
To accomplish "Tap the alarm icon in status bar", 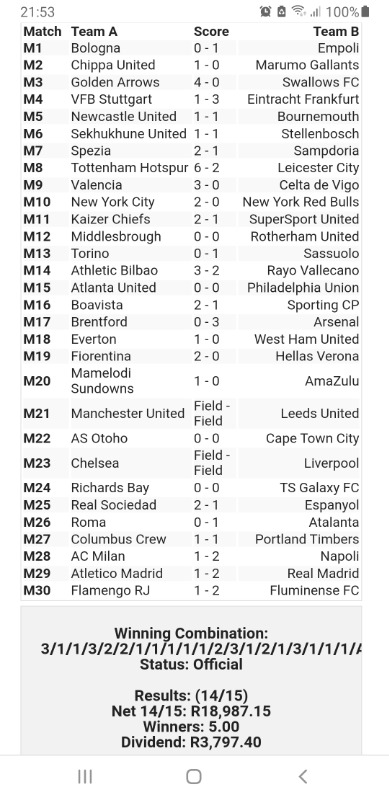I will (x=265, y=11).
